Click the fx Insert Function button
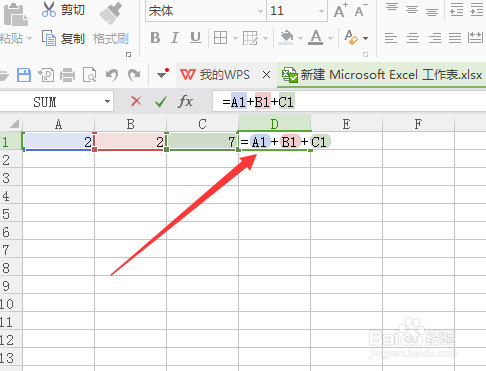This screenshot has height=371, width=486. tap(185, 101)
